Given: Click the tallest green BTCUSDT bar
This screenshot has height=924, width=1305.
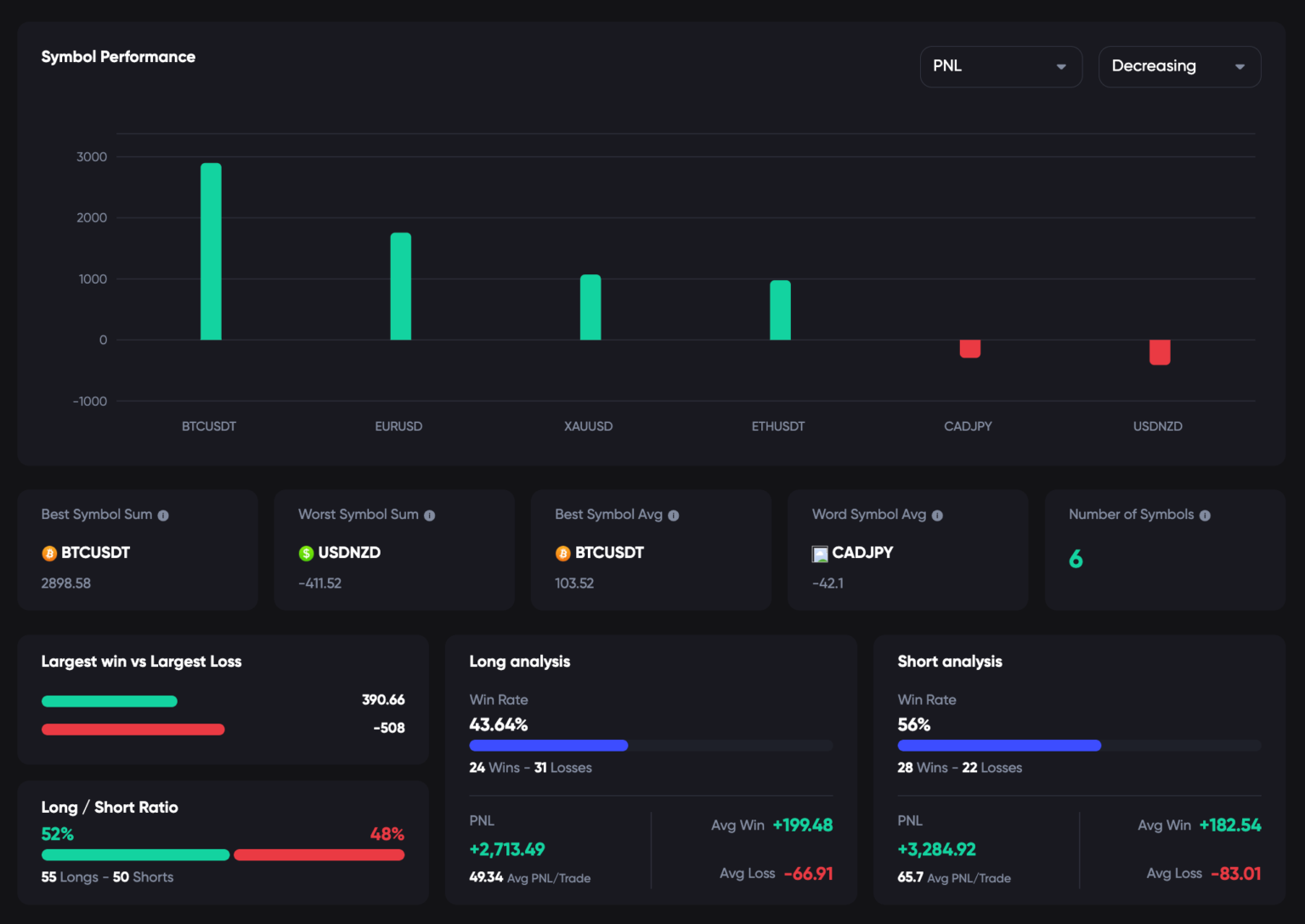Looking at the screenshot, I should coord(210,251).
